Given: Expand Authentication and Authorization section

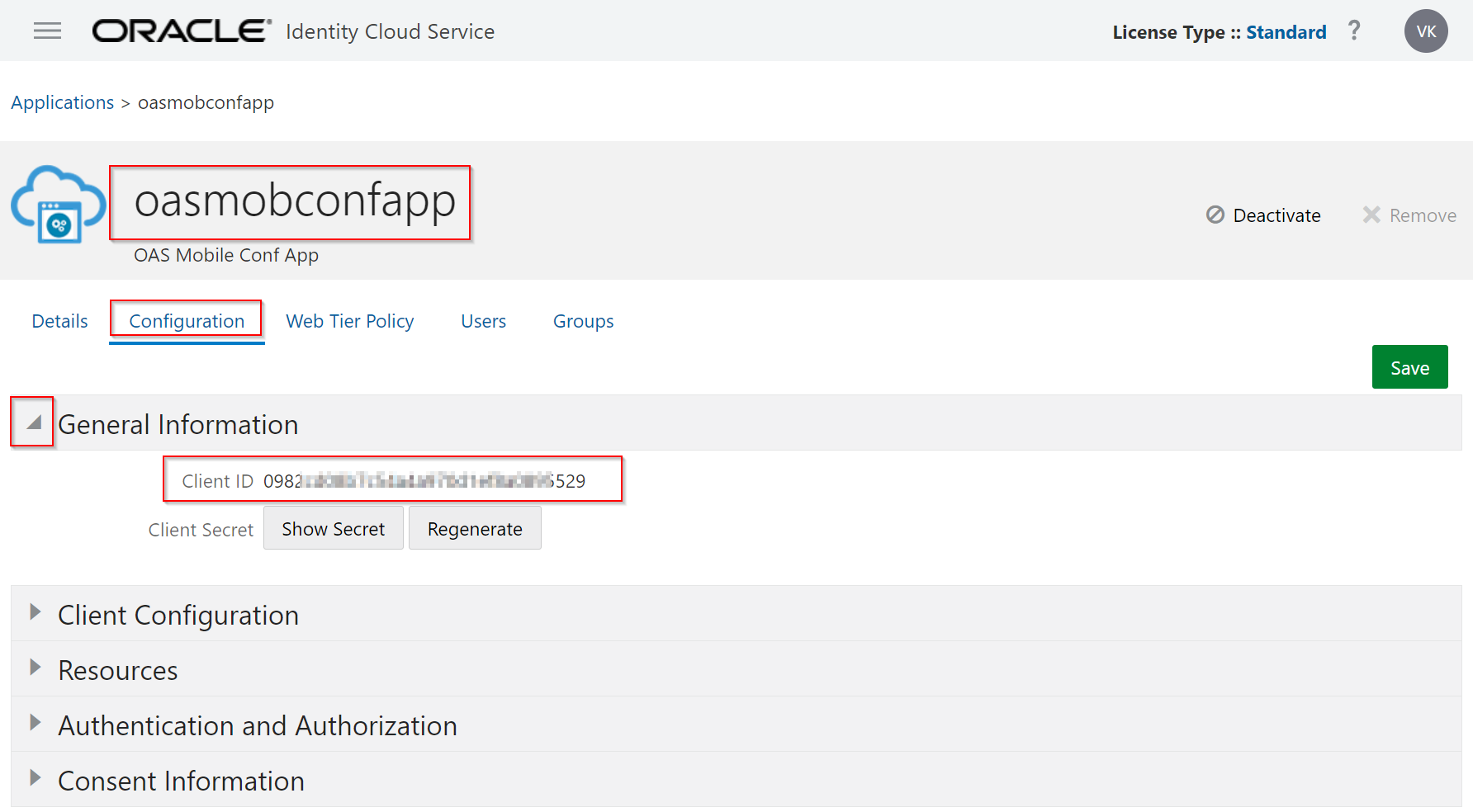Looking at the screenshot, I should click(35, 723).
